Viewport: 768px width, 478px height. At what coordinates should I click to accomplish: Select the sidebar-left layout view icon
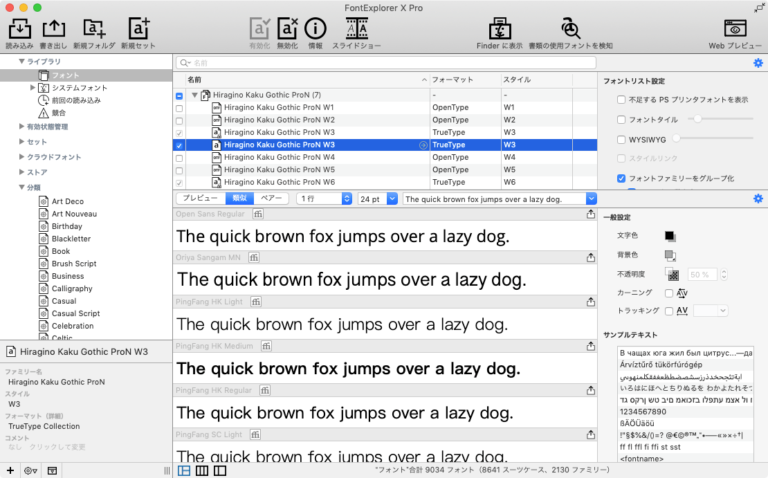click(x=220, y=471)
